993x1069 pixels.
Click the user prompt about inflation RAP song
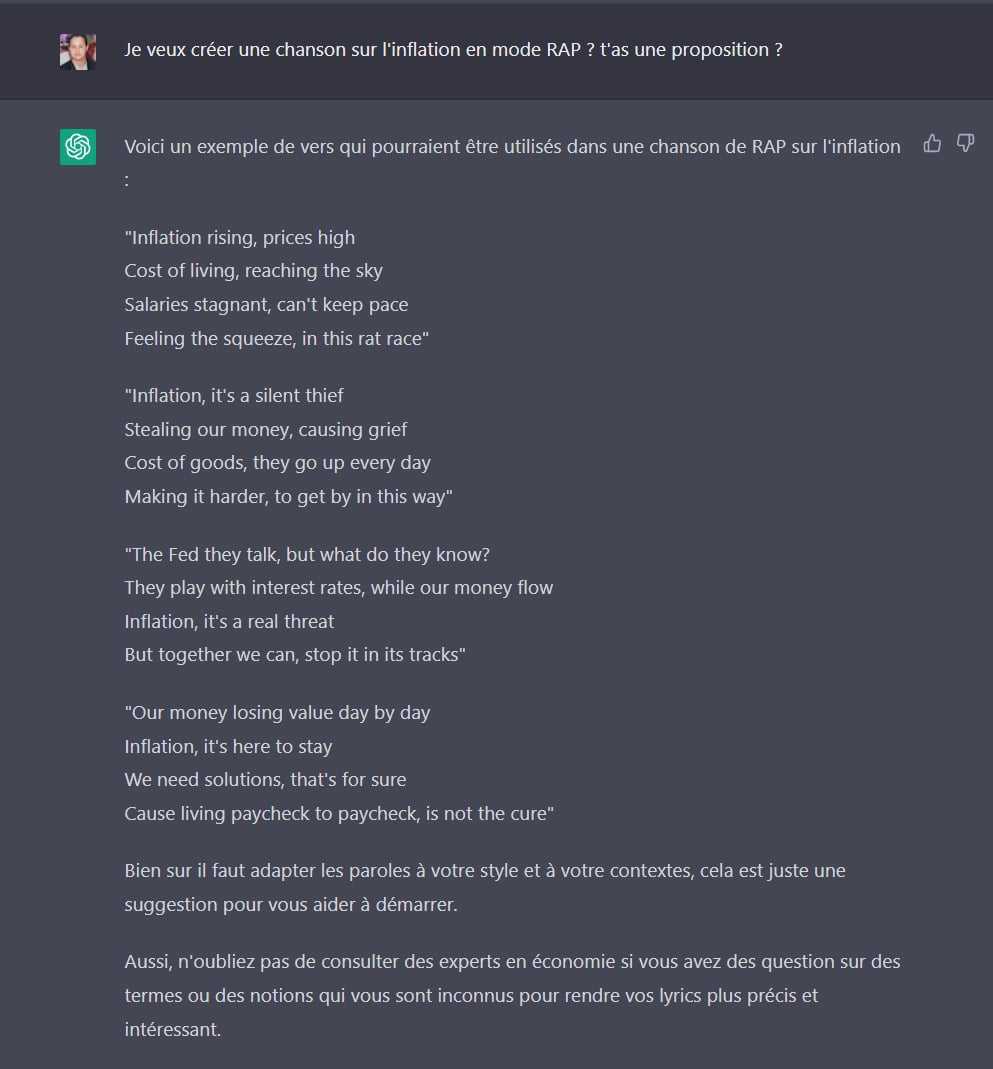453,50
